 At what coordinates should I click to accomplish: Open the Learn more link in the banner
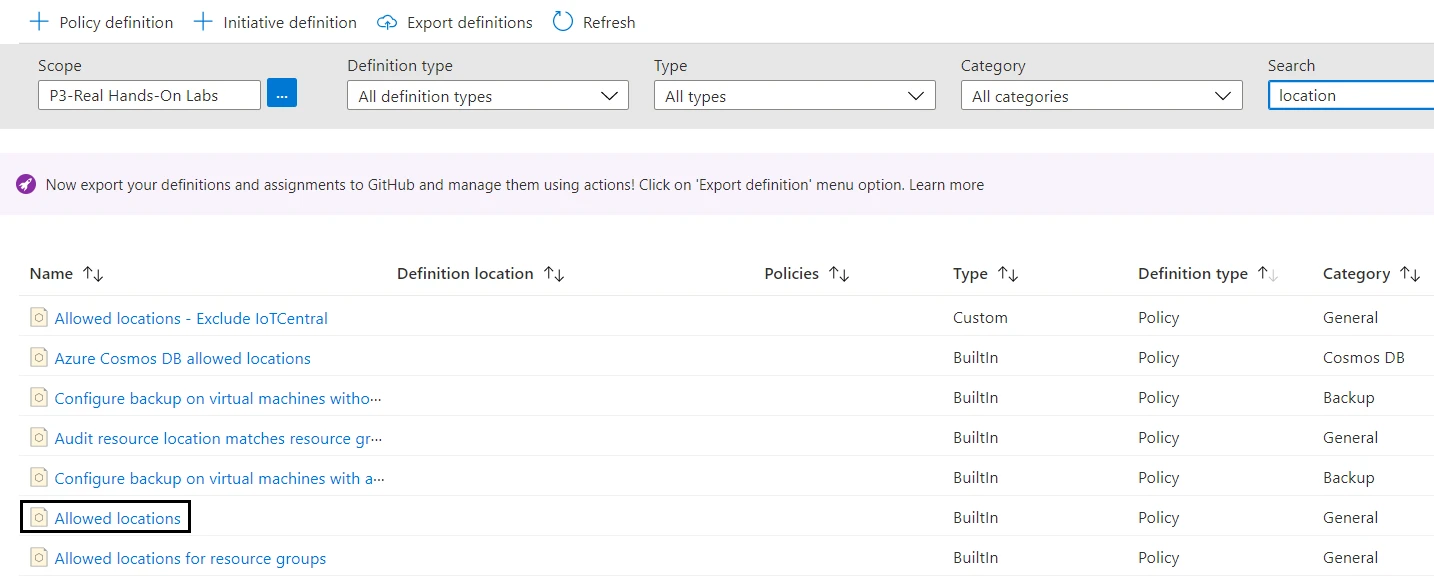pos(946,184)
